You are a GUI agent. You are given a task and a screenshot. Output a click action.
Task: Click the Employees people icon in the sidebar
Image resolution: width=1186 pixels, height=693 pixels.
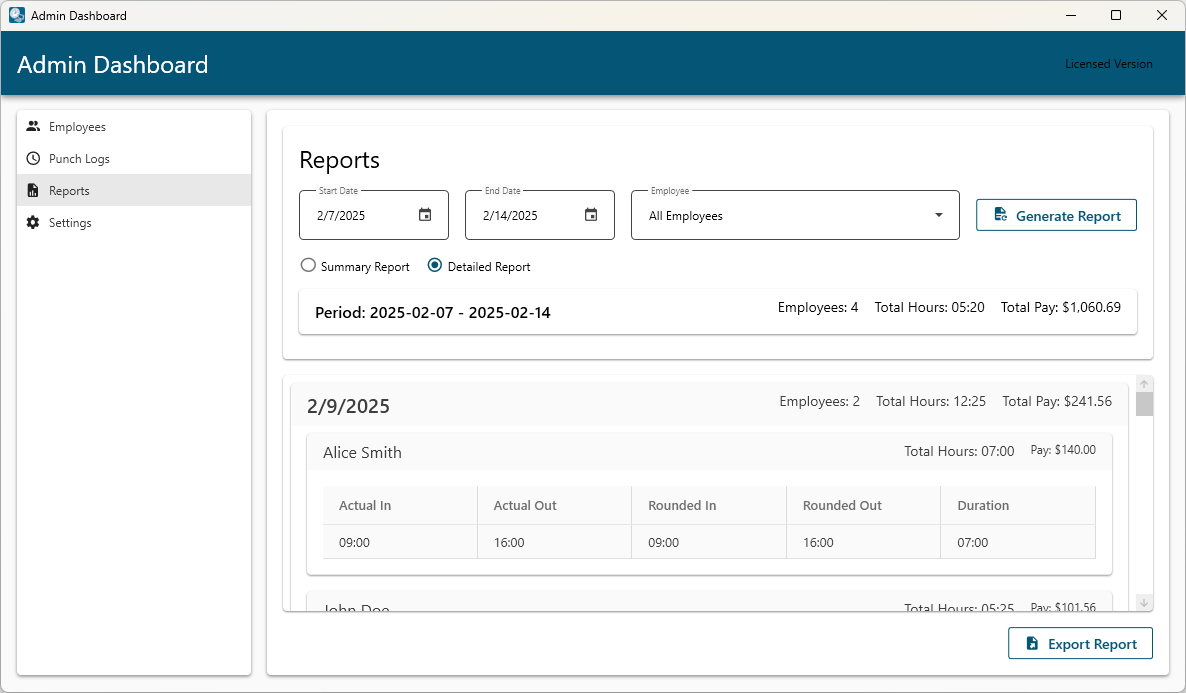click(35, 126)
